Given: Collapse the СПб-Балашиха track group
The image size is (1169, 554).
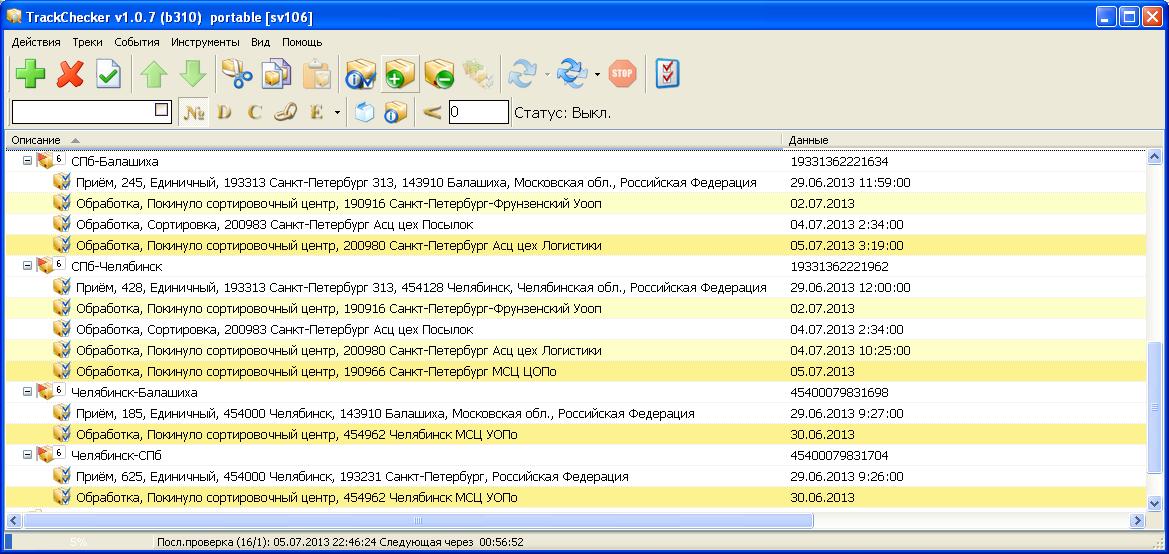Looking at the screenshot, I should (x=27, y=161).
